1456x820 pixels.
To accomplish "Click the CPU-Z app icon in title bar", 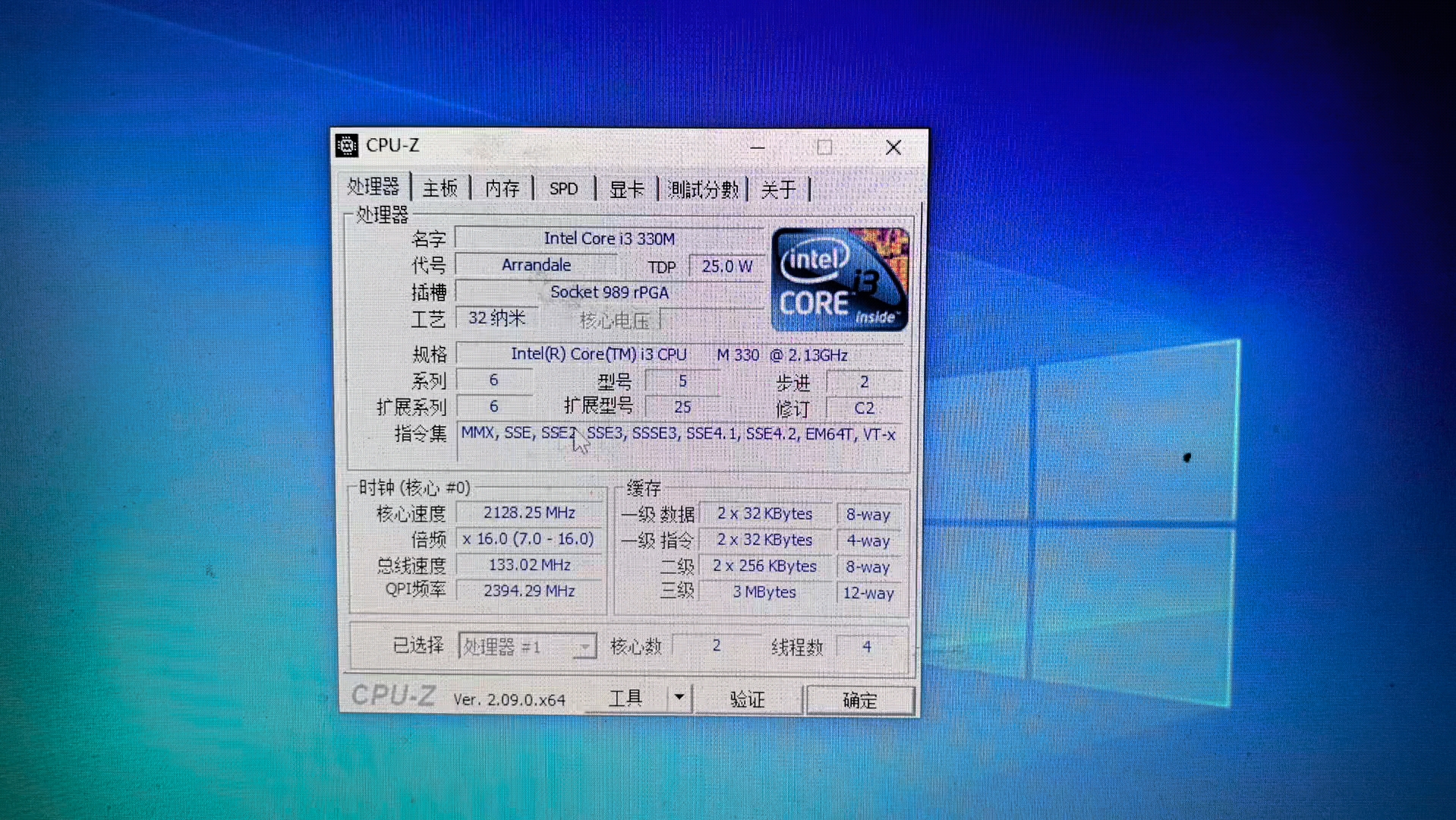I will click(x=347, y=146).
